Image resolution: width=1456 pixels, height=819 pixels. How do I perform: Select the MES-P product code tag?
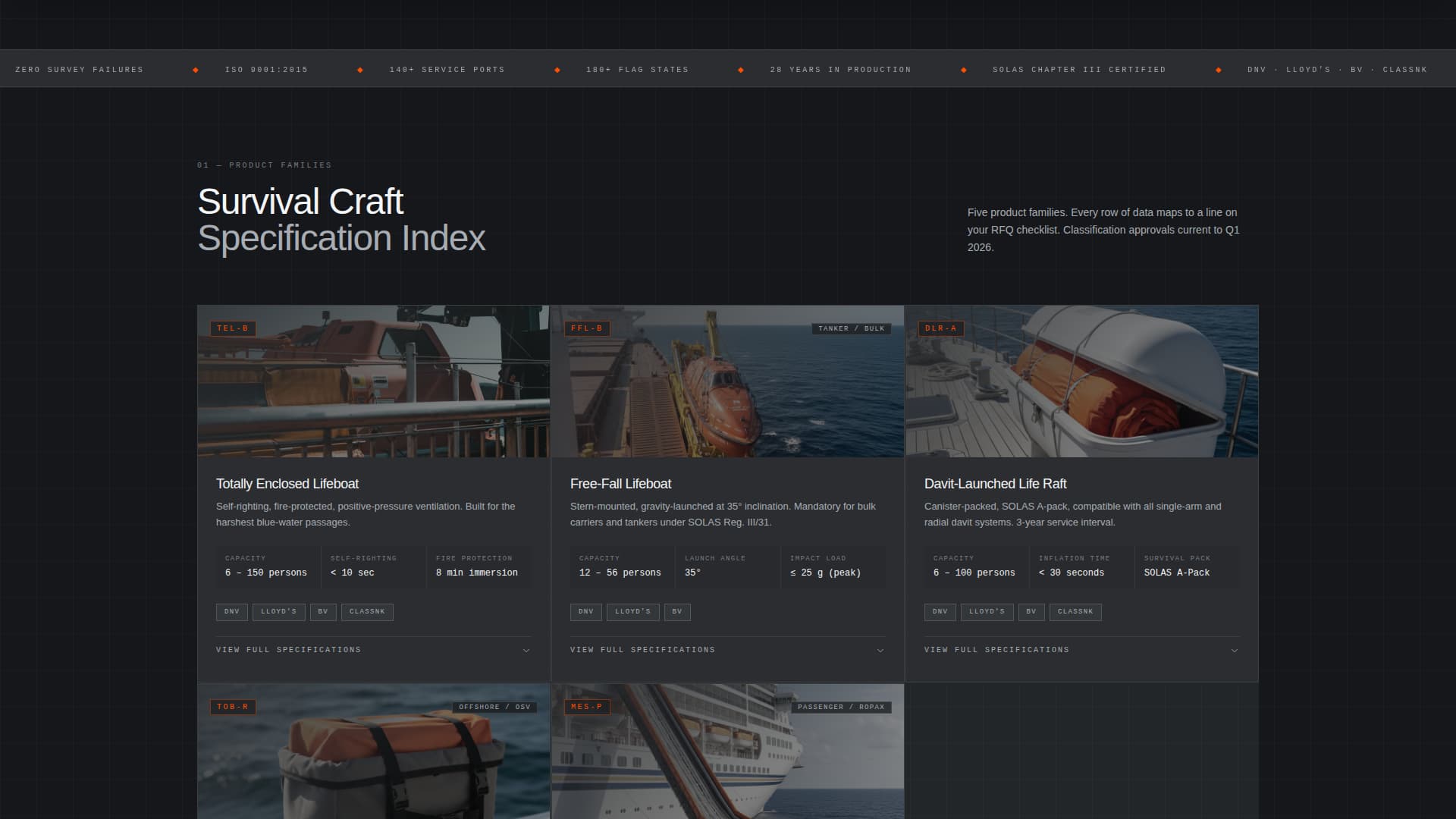[586, 706]
